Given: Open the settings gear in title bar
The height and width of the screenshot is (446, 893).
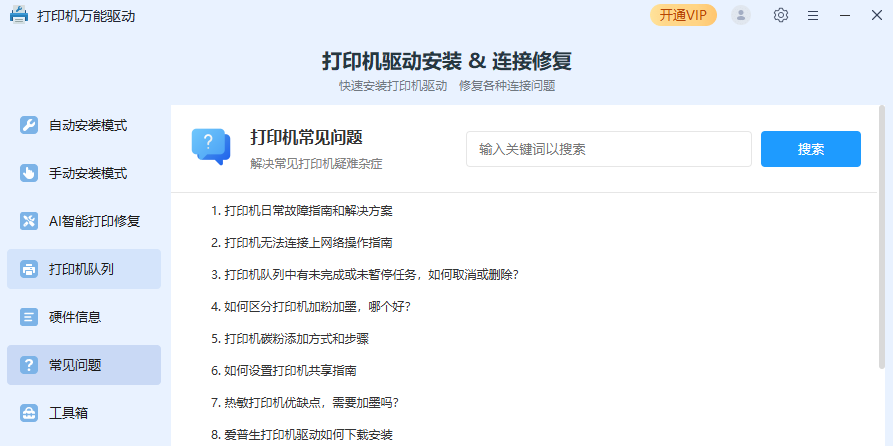Looking at the screenshot, I should click(781, 15).
